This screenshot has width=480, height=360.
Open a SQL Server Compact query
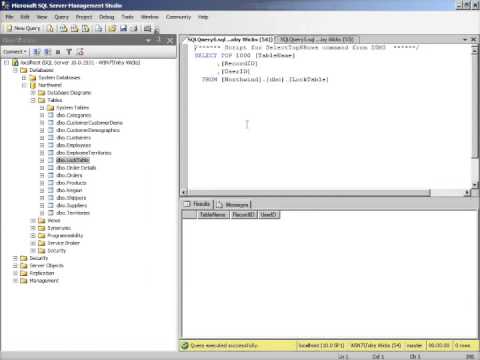click(x=99, y=28)
